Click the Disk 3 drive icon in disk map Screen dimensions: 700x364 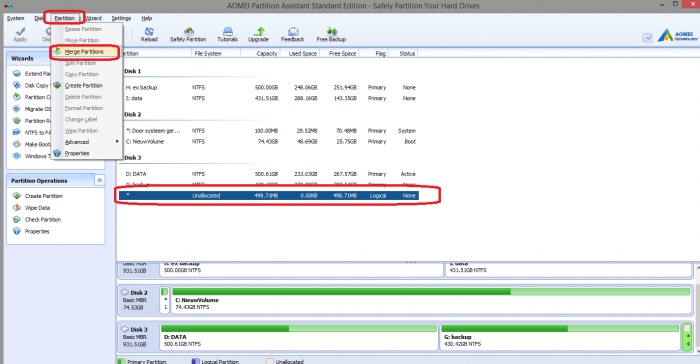(125, 329)
